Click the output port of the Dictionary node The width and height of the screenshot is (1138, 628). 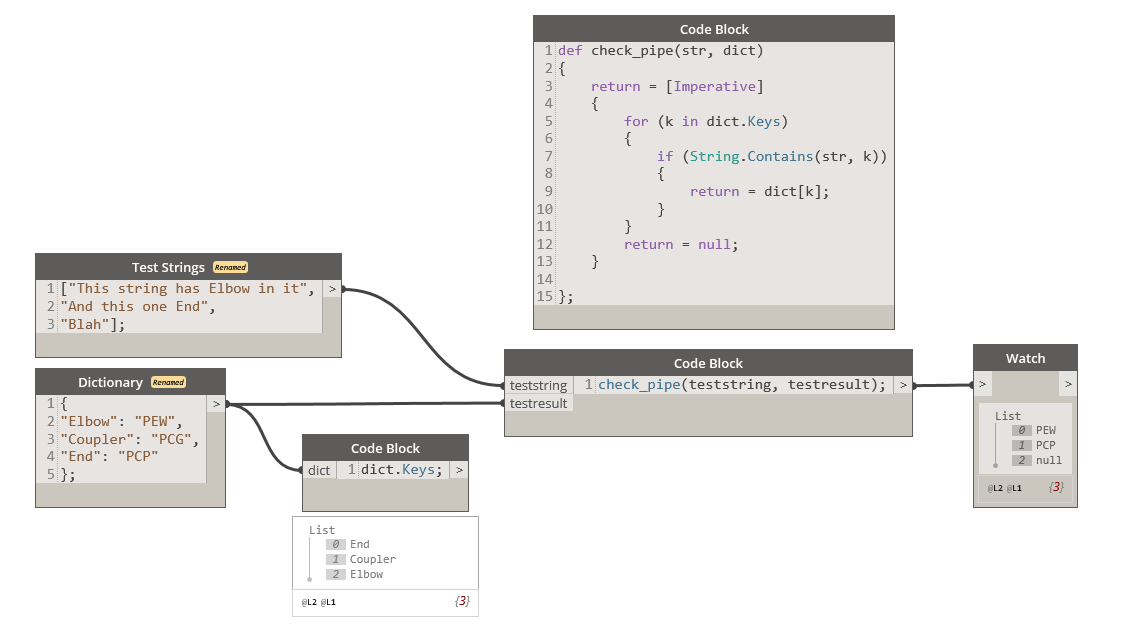click(216, 403)
